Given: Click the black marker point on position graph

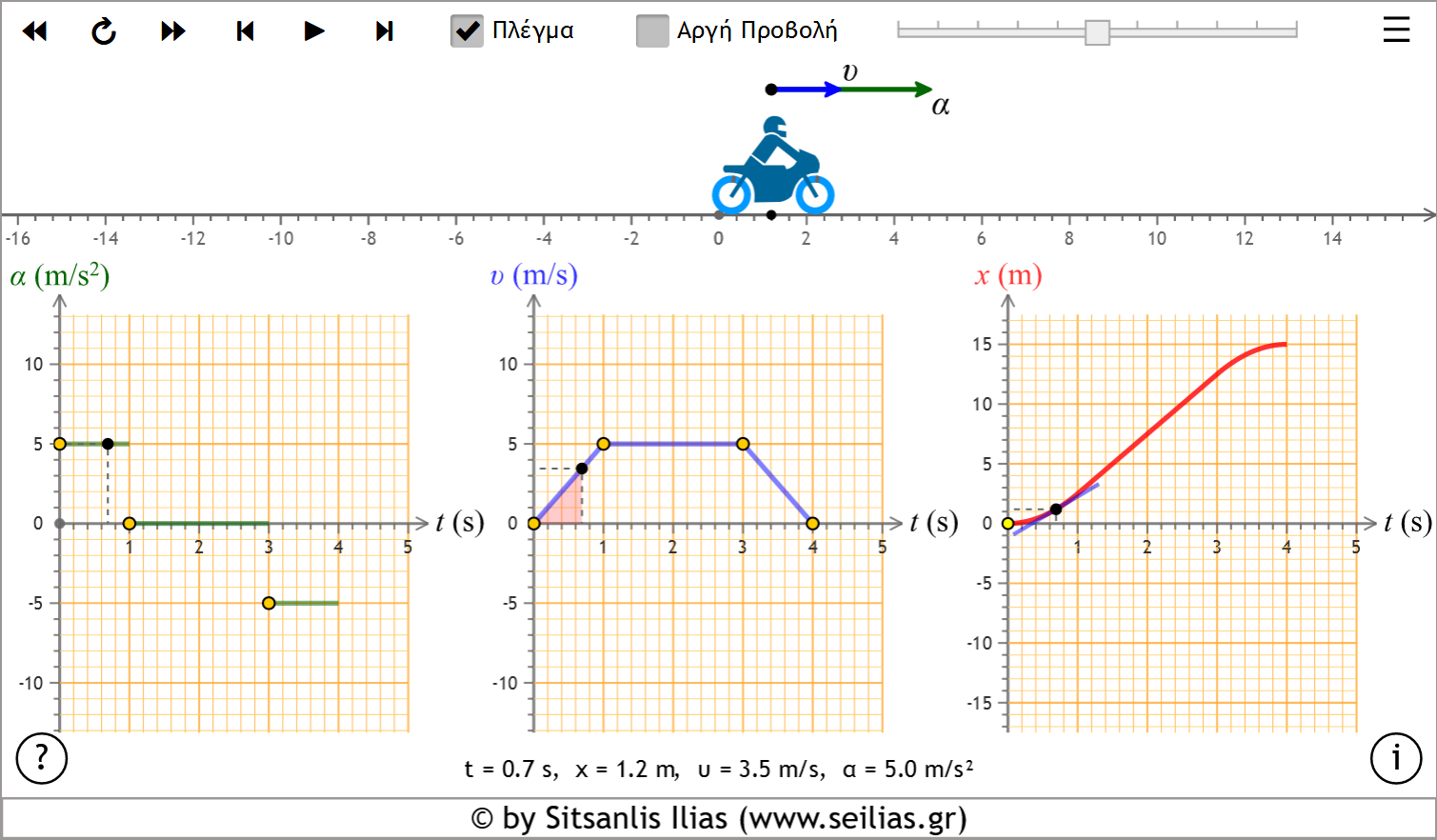Looking at the screenshot, I should click(1056, 510).
